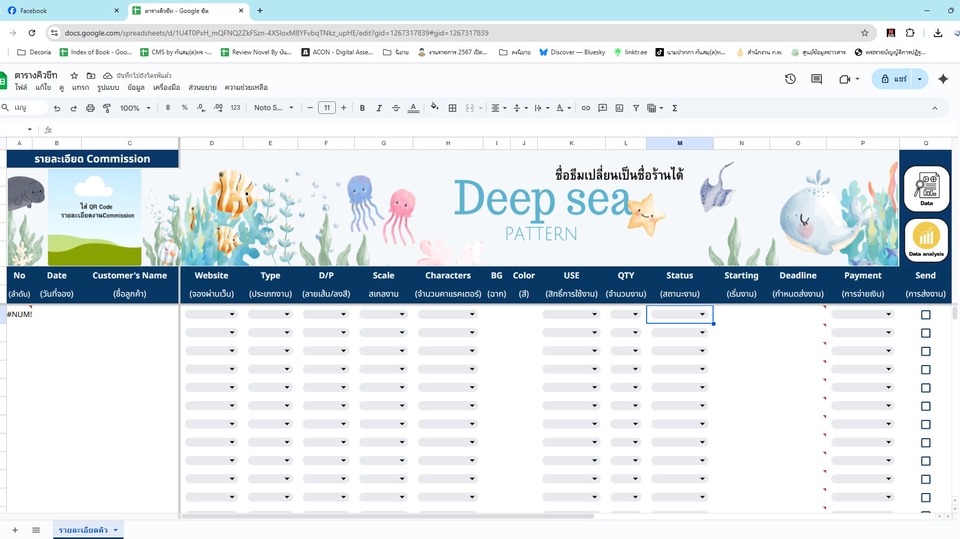Click the insert link icon

tap(586, 108)
